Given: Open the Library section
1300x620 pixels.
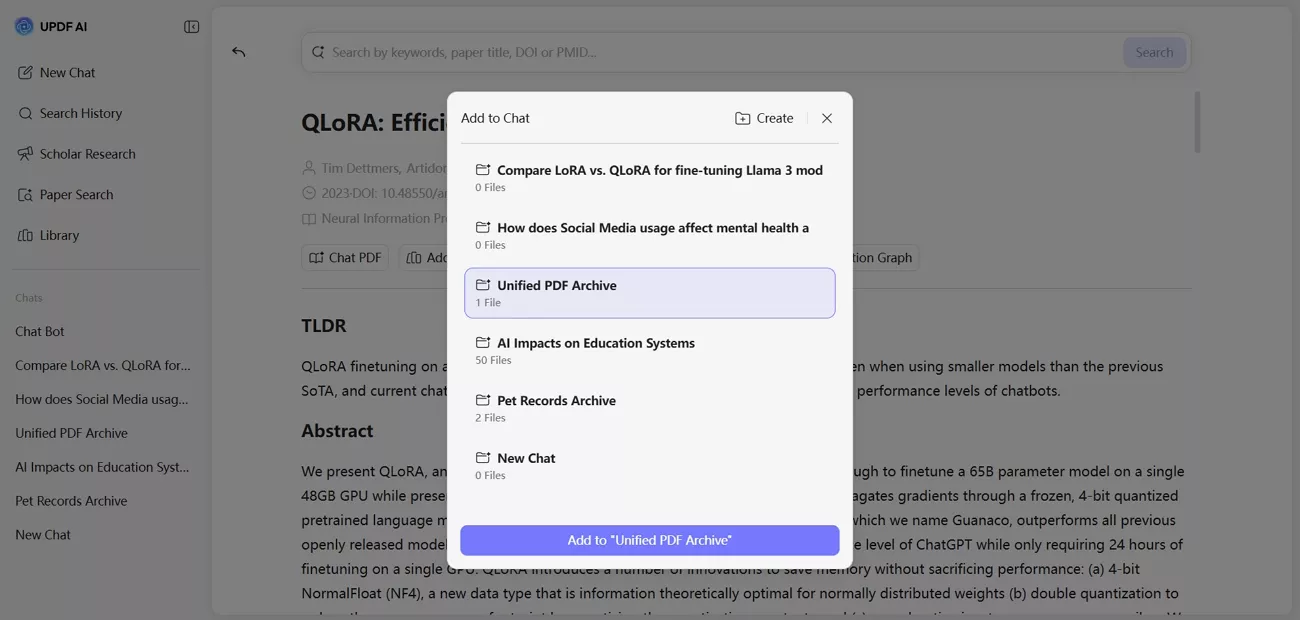Looking at the screenshot, I should 59,236.
